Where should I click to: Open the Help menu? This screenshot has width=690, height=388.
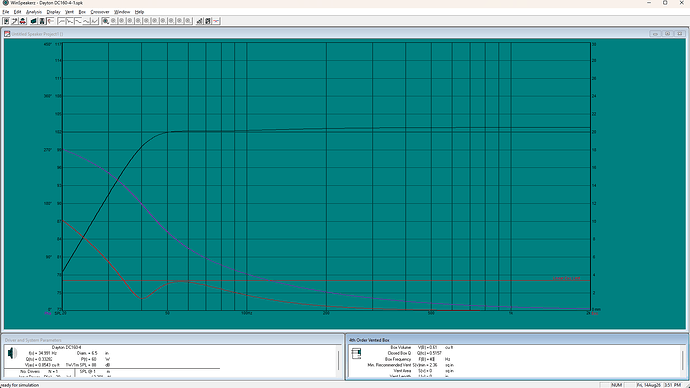click(x=139, y=12)
